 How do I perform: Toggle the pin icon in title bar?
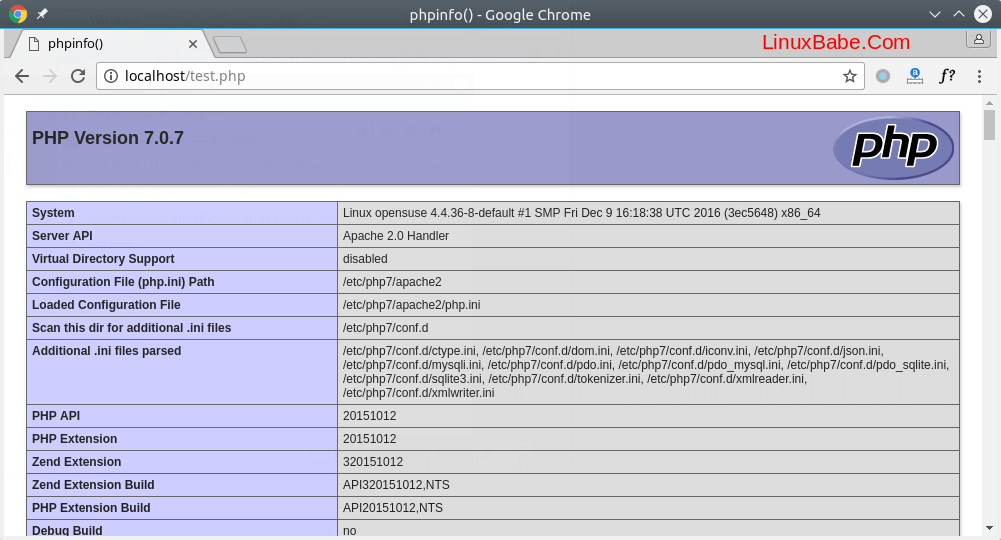click(42, 14)
